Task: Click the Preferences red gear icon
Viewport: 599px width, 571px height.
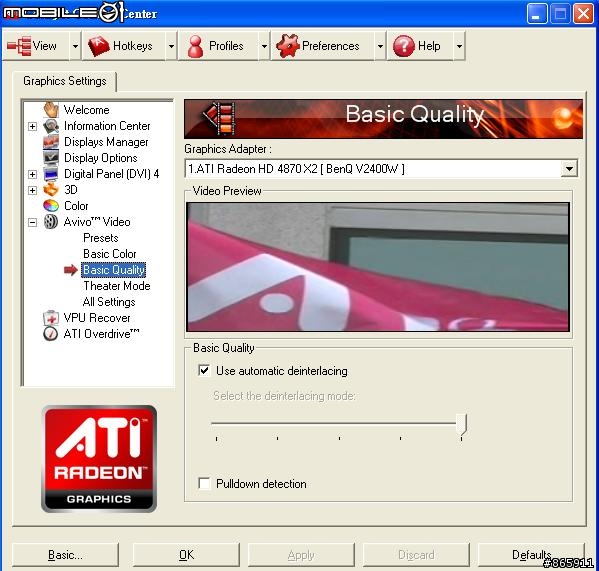Action: 287,46
